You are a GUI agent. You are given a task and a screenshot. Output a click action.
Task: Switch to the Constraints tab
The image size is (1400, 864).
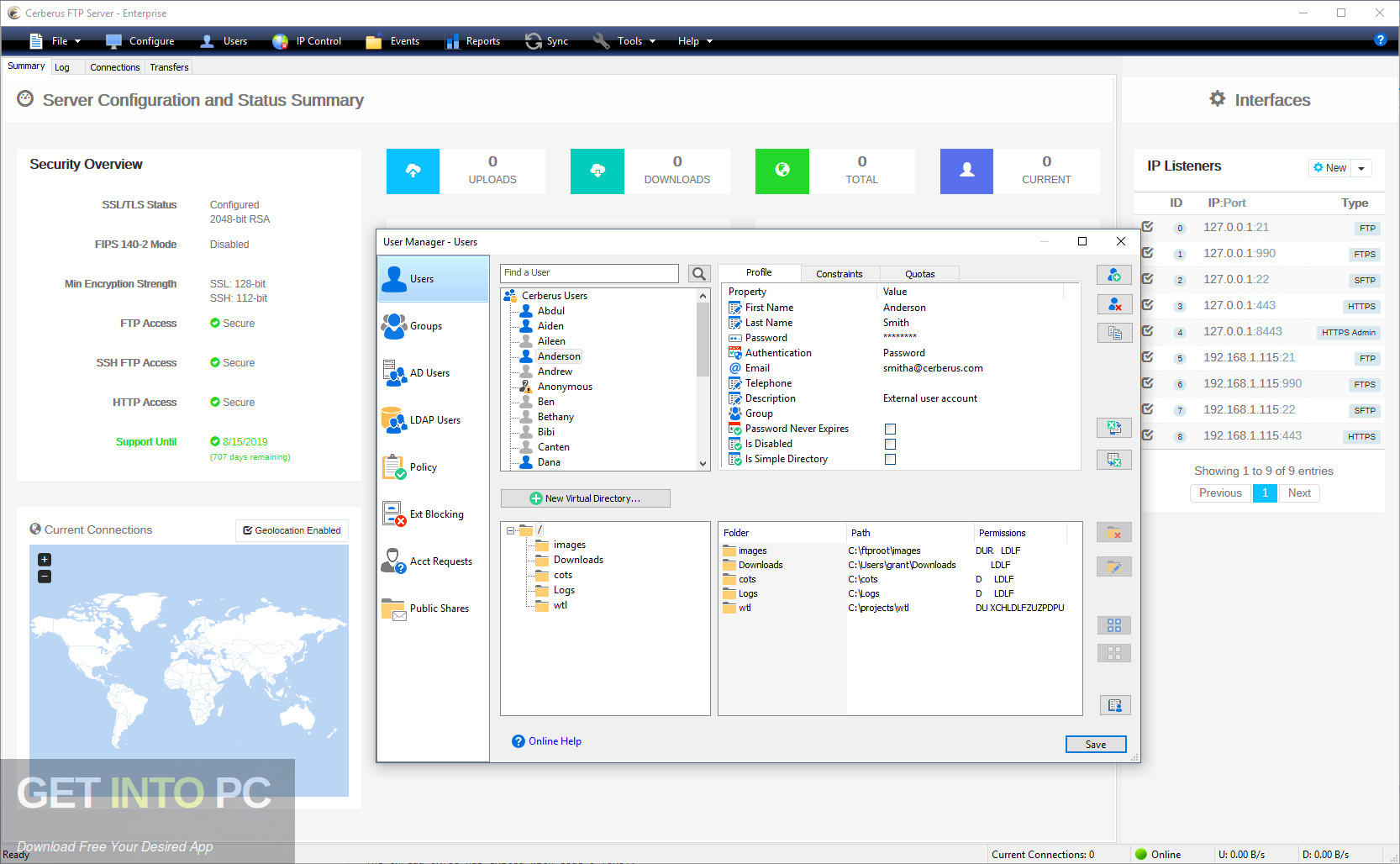tap(839, 274)
